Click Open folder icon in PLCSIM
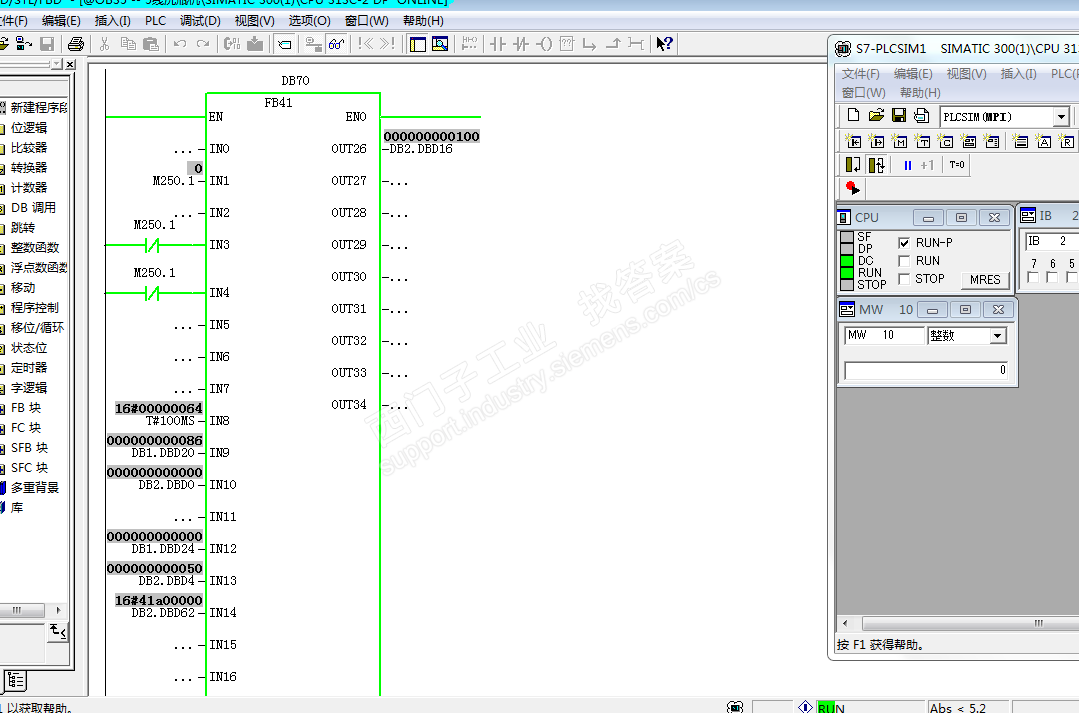Image resolution: width=1079 pixels, height=713 pixels. 876,115
